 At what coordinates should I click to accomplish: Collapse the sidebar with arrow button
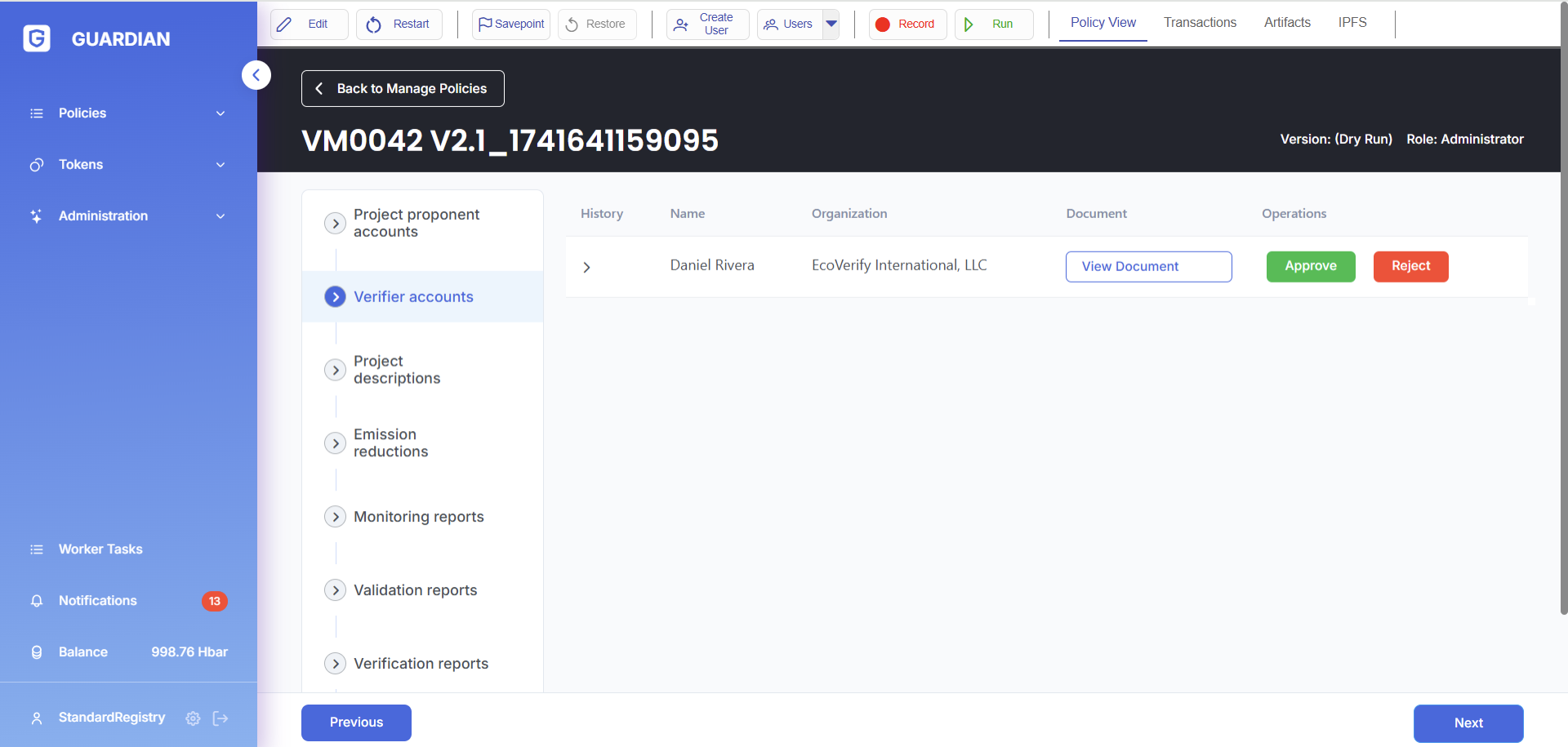click(256, 75)
